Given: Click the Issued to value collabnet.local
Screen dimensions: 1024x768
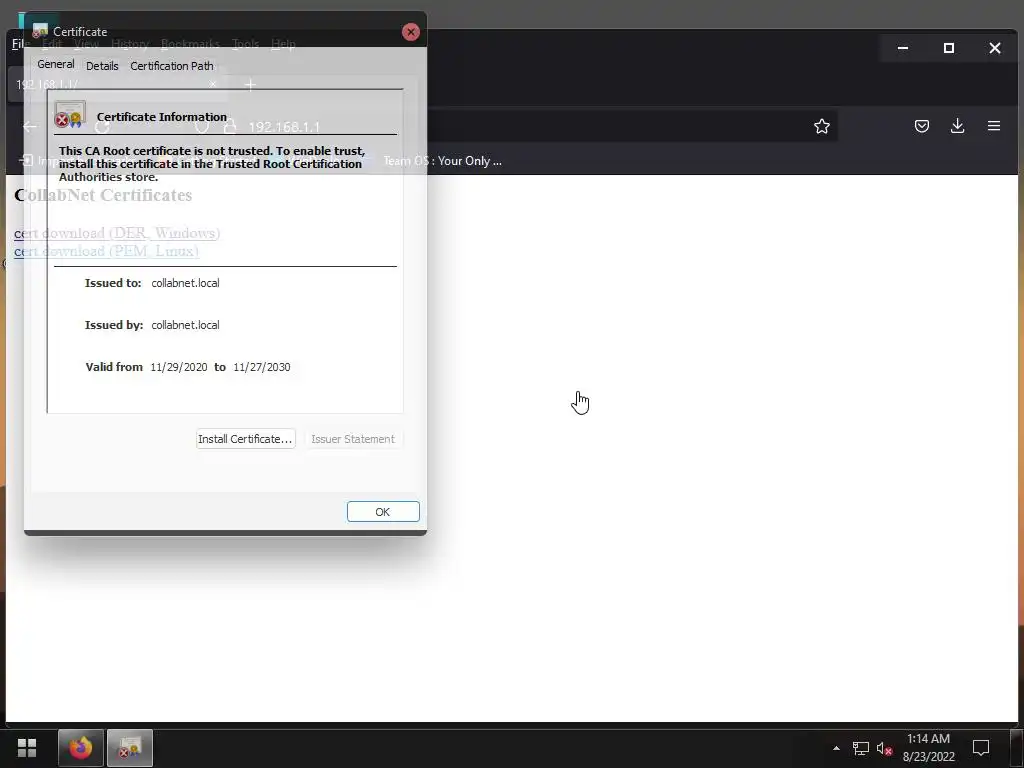Looking at the screenshot, I should tap(185, 283).
